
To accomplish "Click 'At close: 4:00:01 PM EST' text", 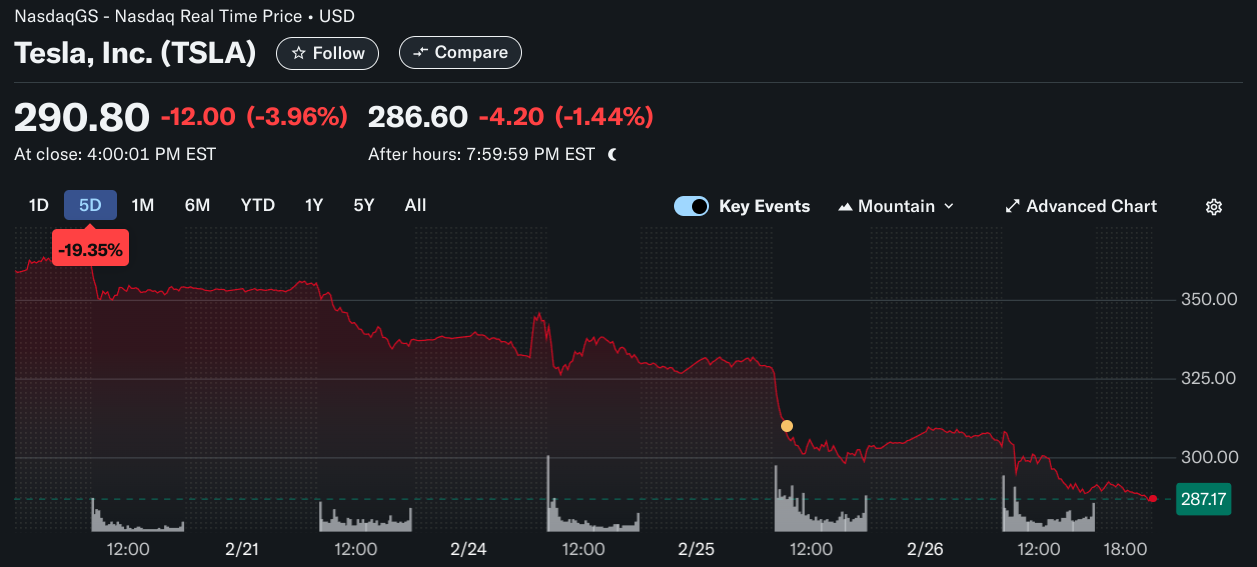I will click(115, 154).
